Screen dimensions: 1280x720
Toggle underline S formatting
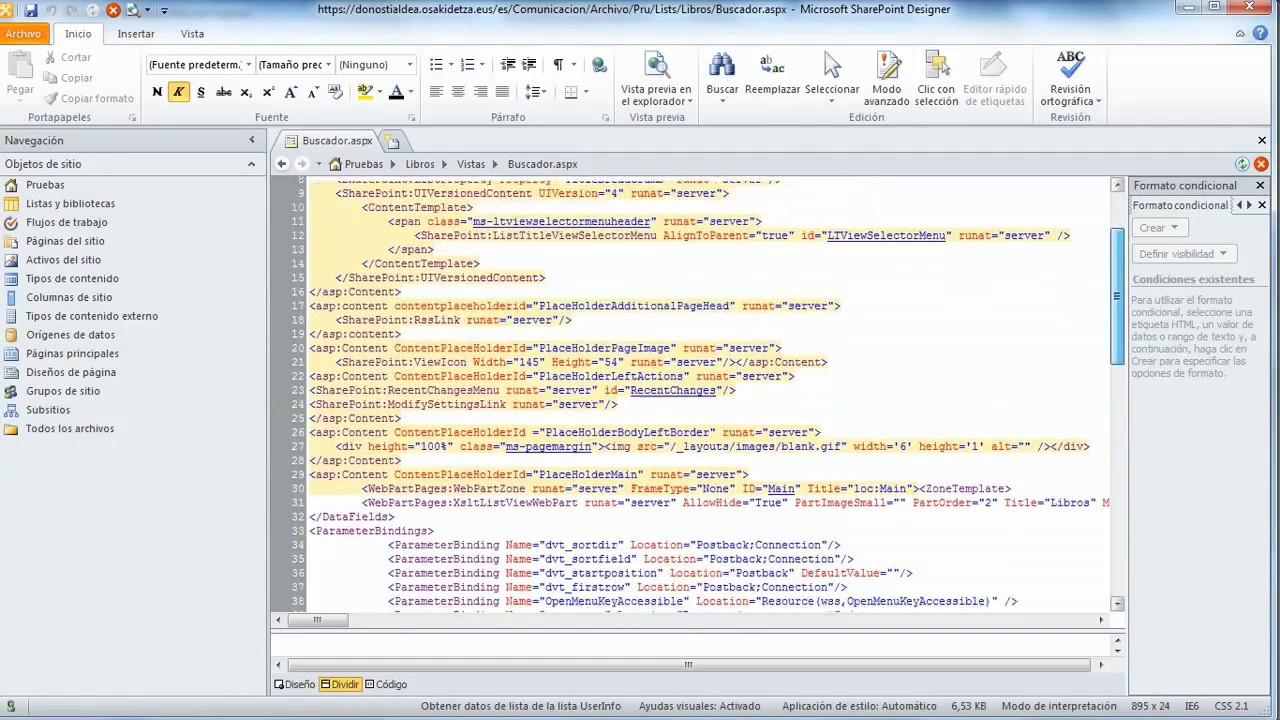coord(201,92)
